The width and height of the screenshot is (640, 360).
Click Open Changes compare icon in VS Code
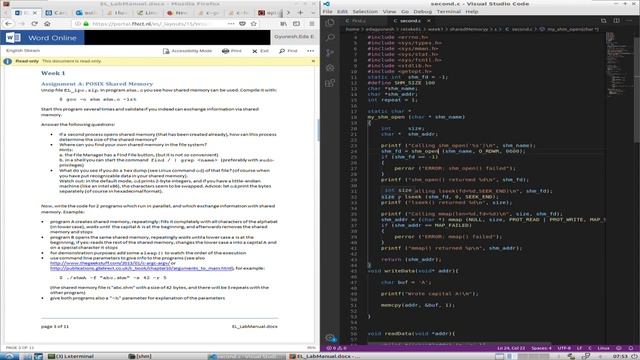pos(603,20)
